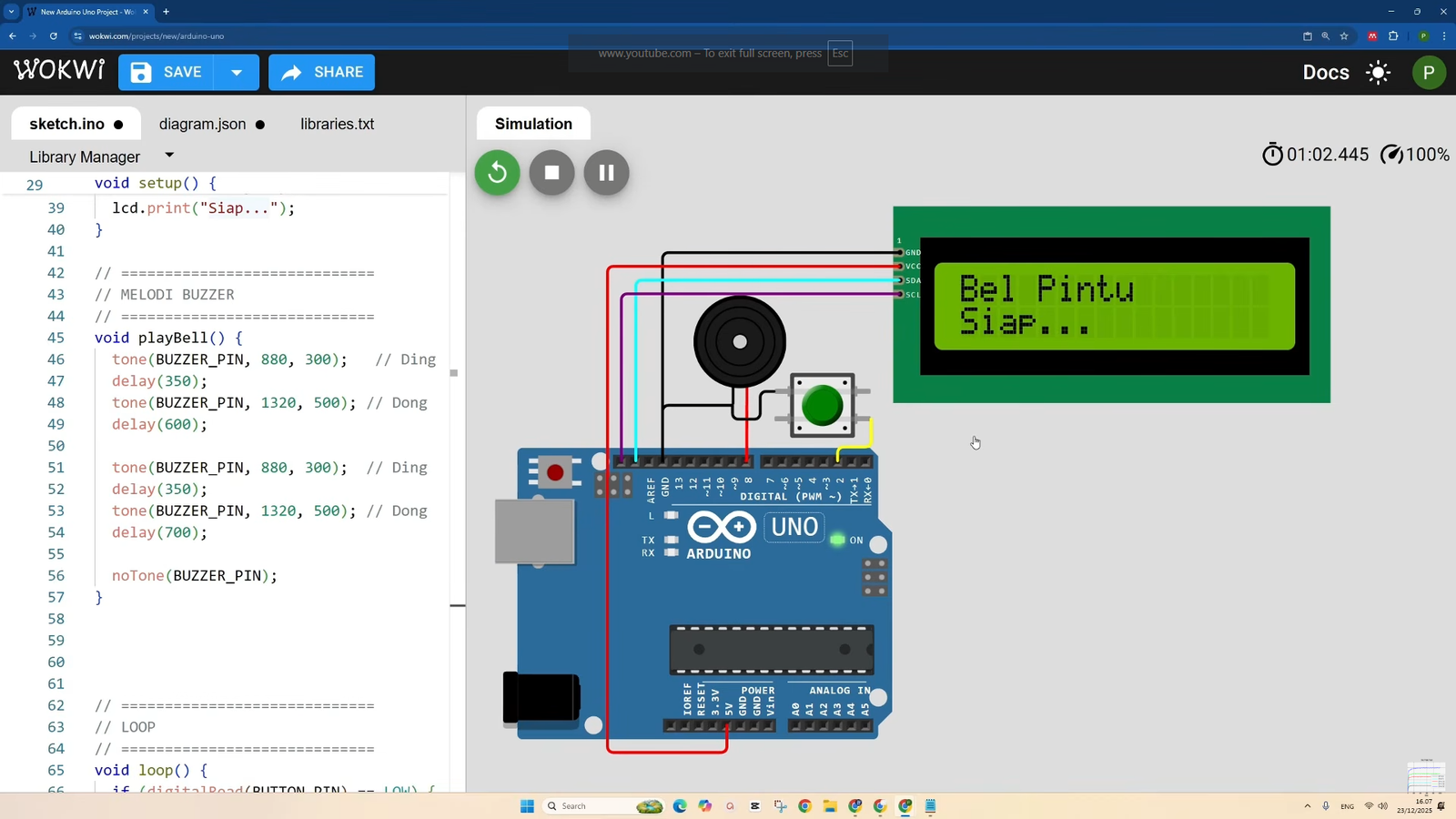The height and width of the screenshot is (819, 1456).
Task: Open the browser extensions puzzle icon
Action: click(1393, 36)
